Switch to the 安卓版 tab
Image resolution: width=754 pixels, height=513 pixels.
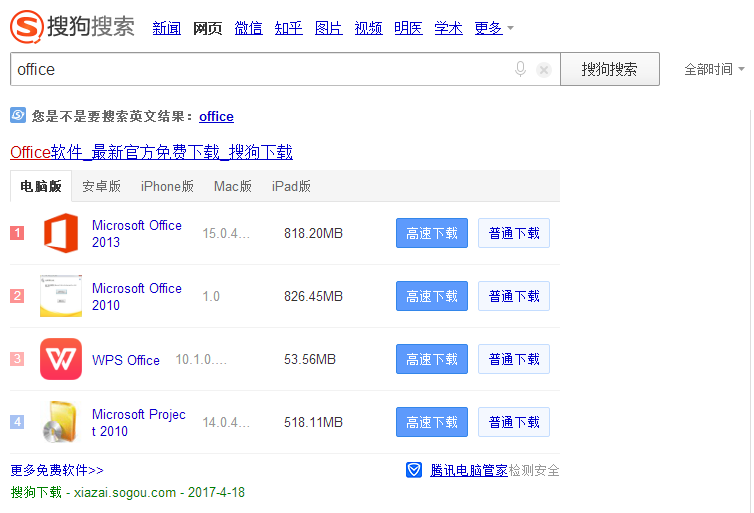click(101, 186)
